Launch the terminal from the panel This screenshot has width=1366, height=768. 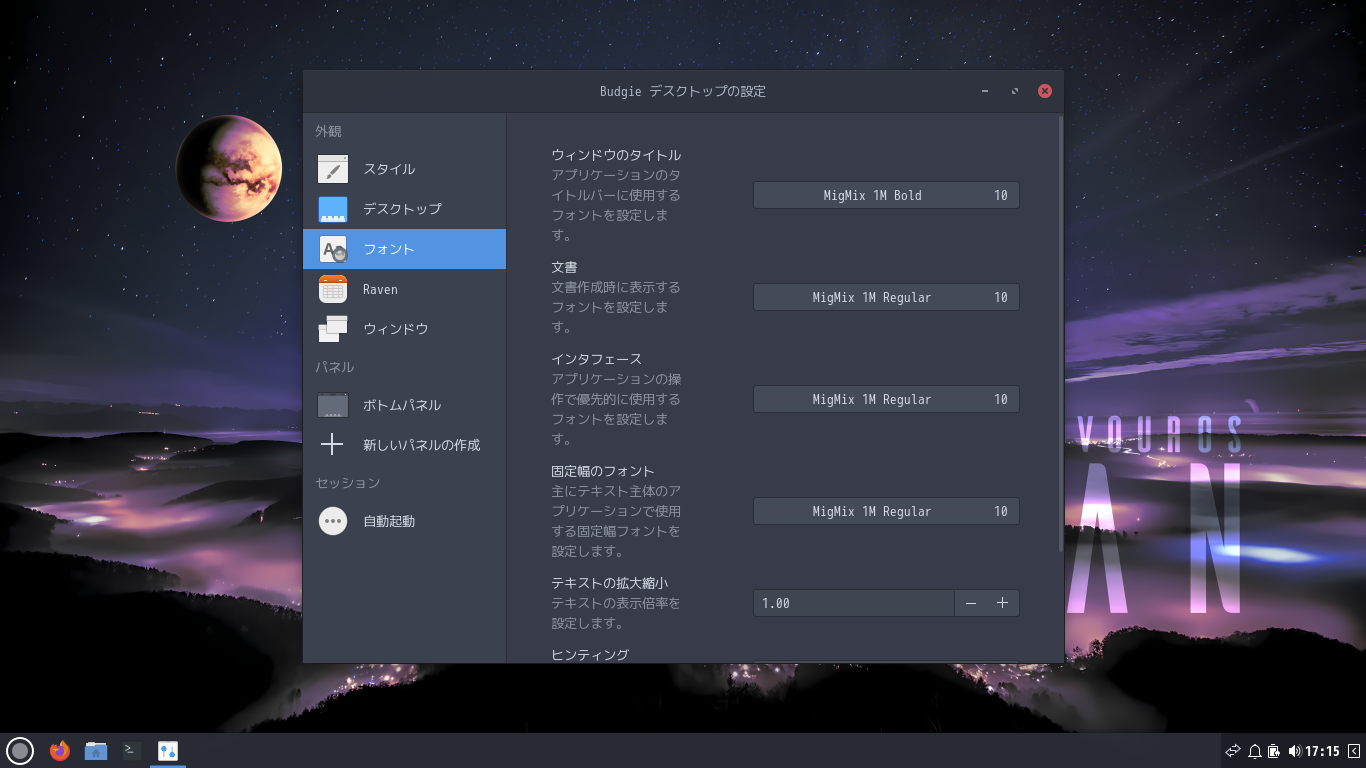[132, 751]
